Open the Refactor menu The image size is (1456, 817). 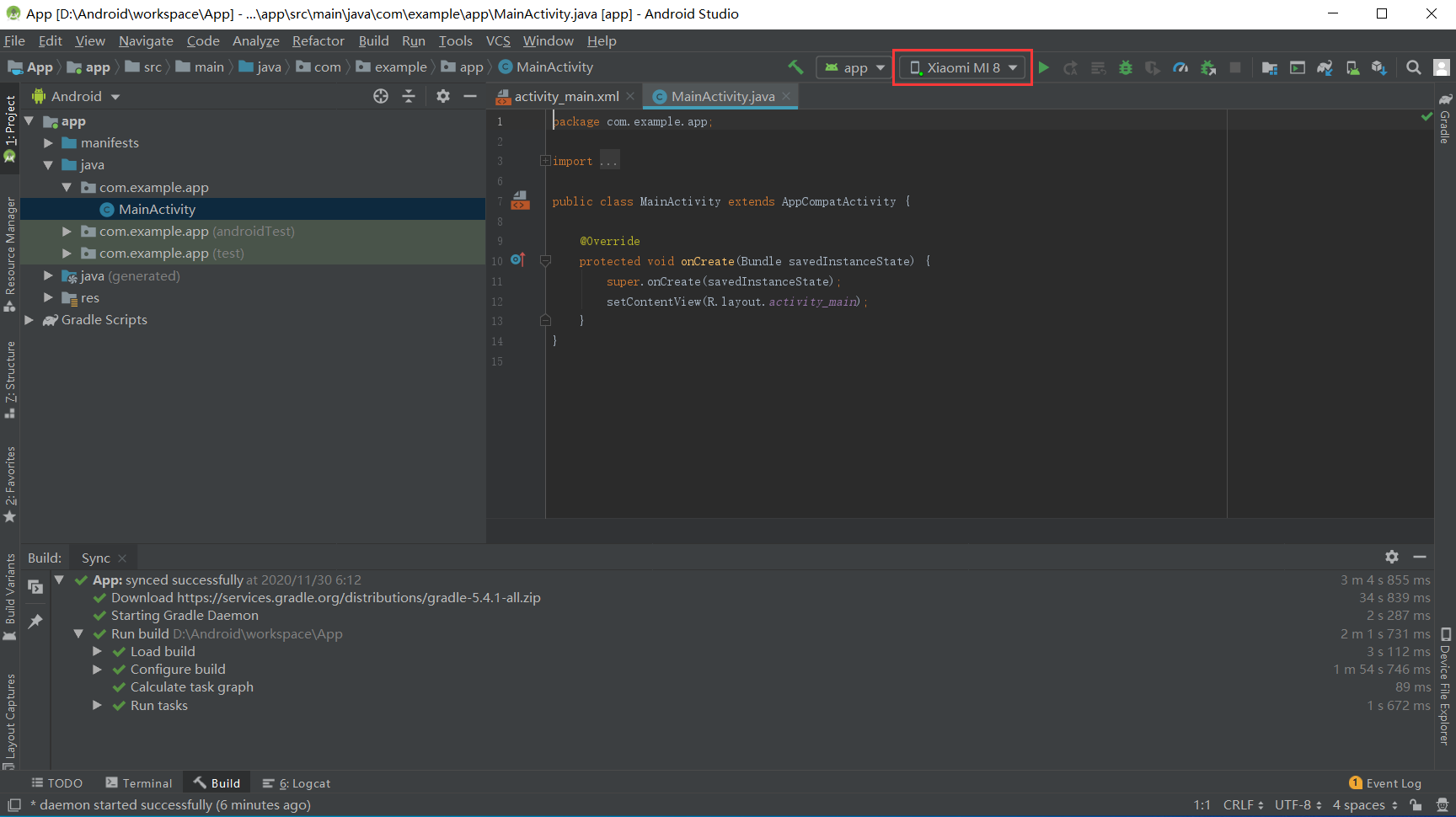coord(318,40)
